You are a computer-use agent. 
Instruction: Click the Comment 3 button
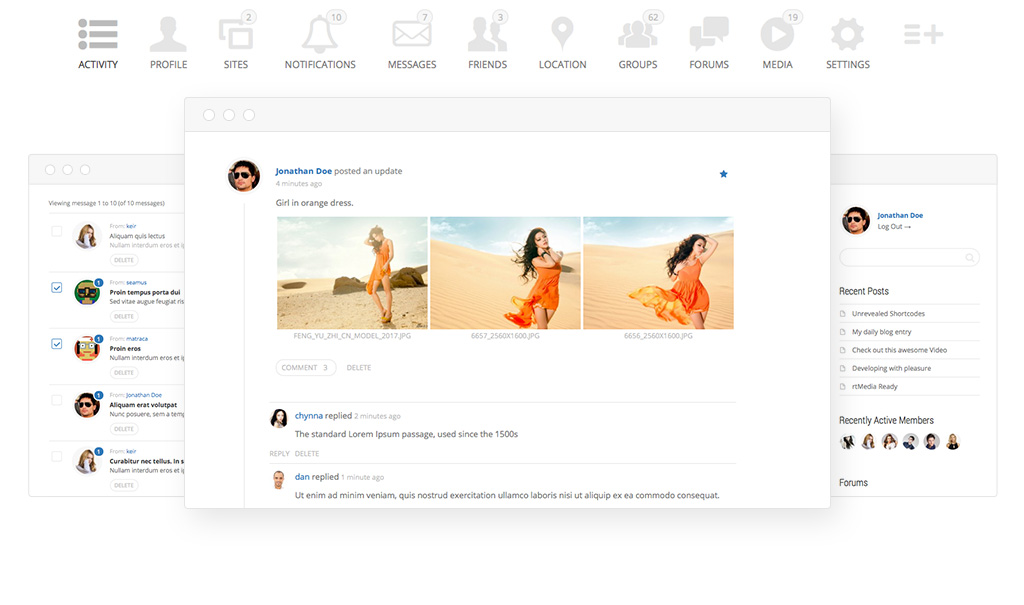tap(305, 368)
